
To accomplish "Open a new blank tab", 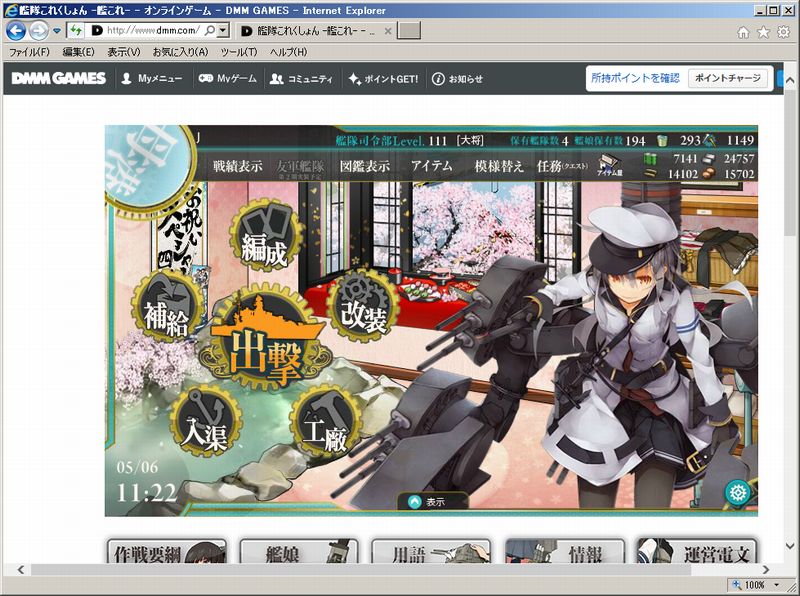I will pos(409,31).
